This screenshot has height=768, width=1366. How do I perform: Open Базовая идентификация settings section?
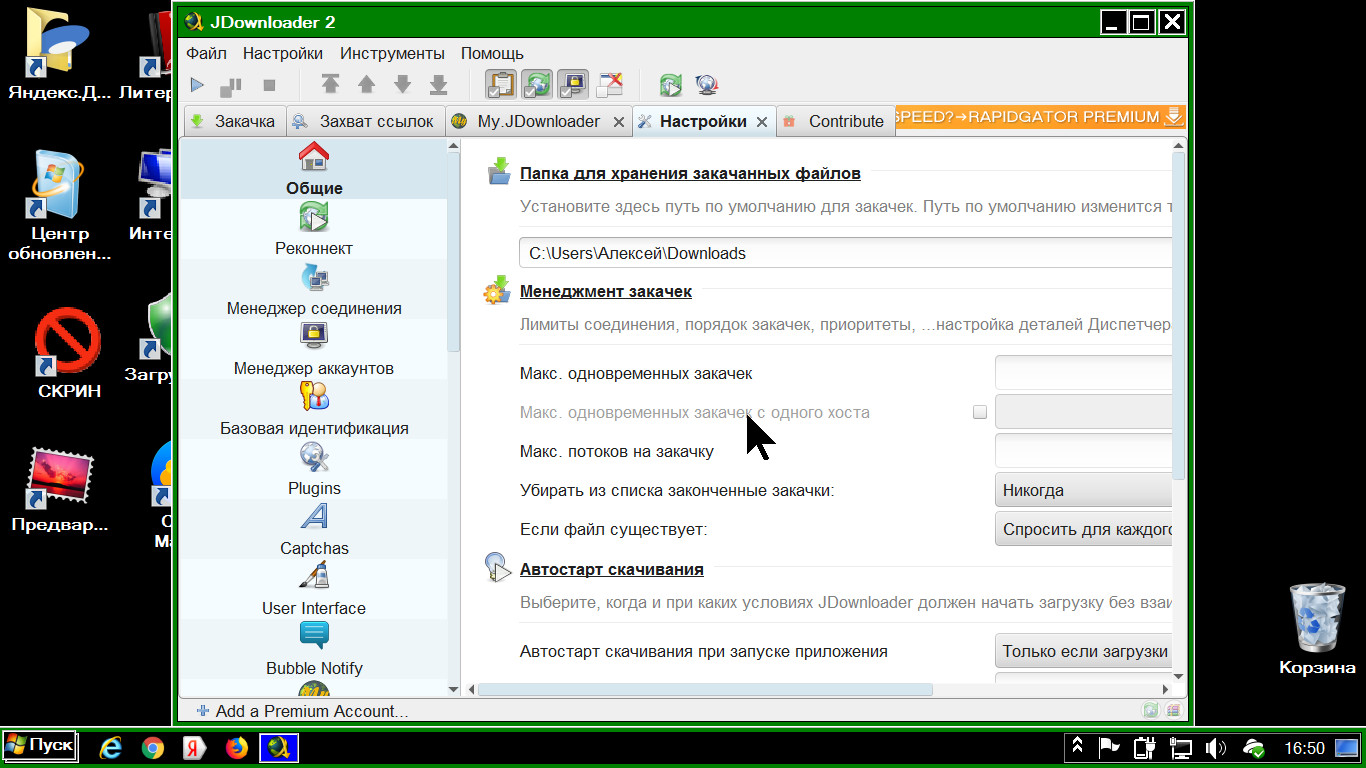(314, 408)
